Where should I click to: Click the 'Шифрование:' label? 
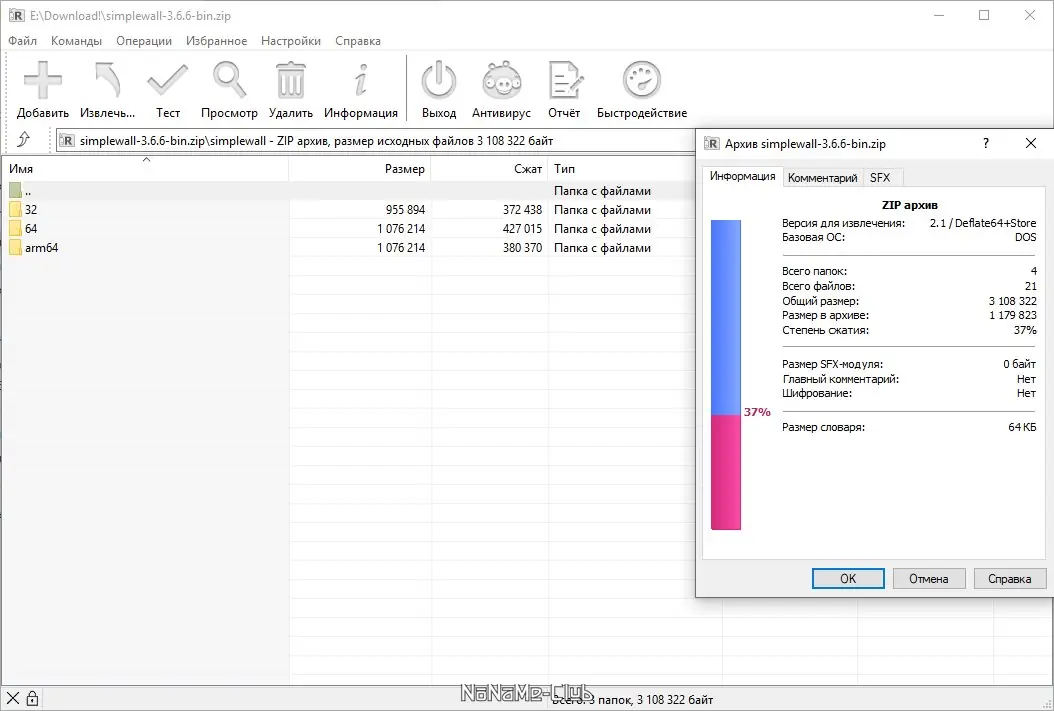pyautogui.click(x=817, y=393)
